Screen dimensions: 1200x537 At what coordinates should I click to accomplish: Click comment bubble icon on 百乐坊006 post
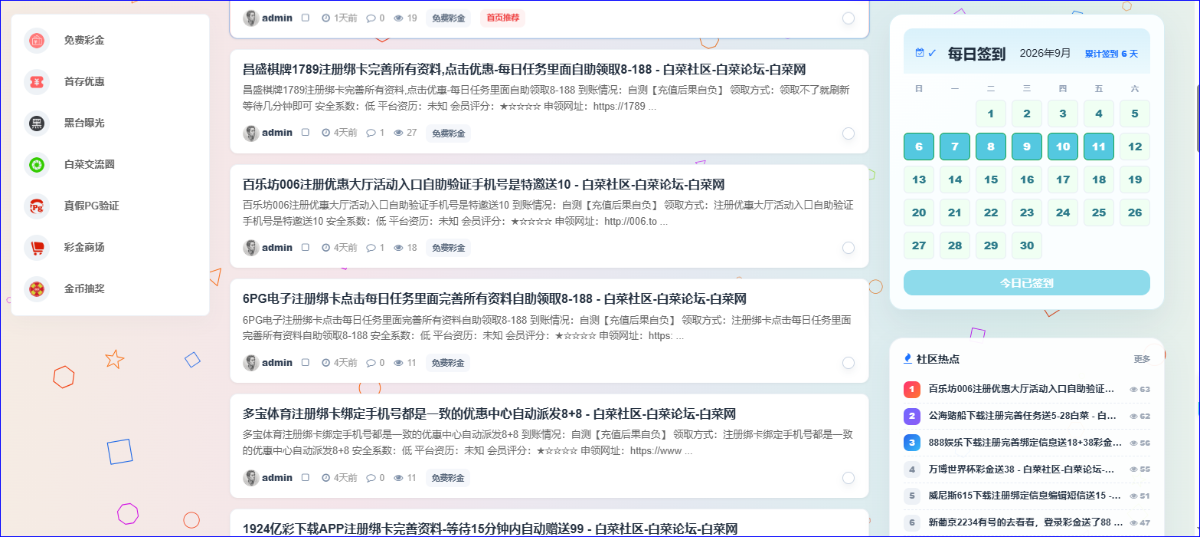(370, 248)
